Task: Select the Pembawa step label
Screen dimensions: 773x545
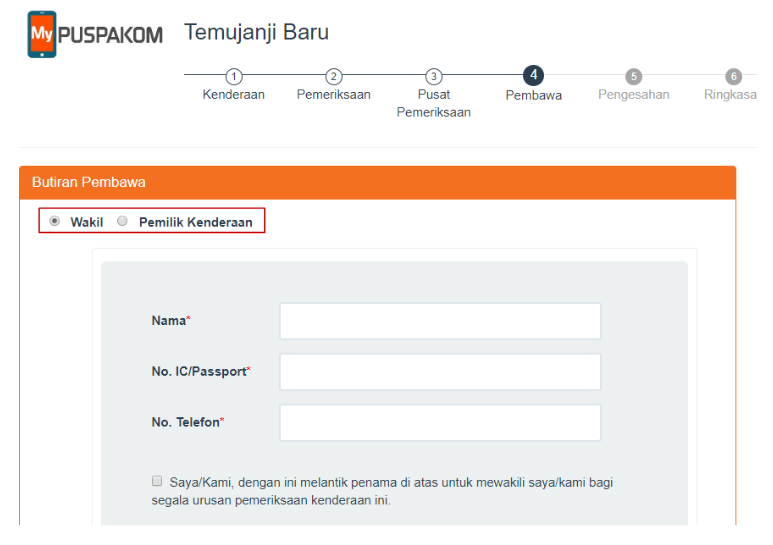Action: point(533,96)
